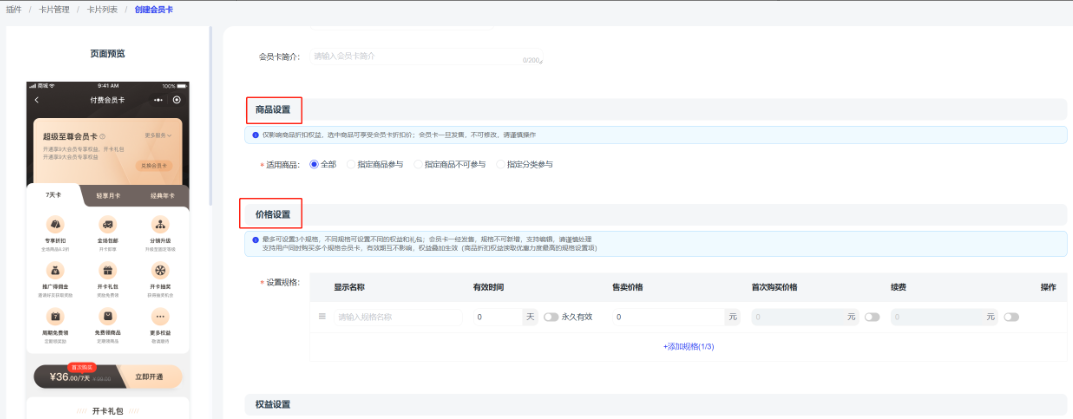
Task: Tap the back arrow in phone preview
Action: pyautogui.click(x=37, y=100)
